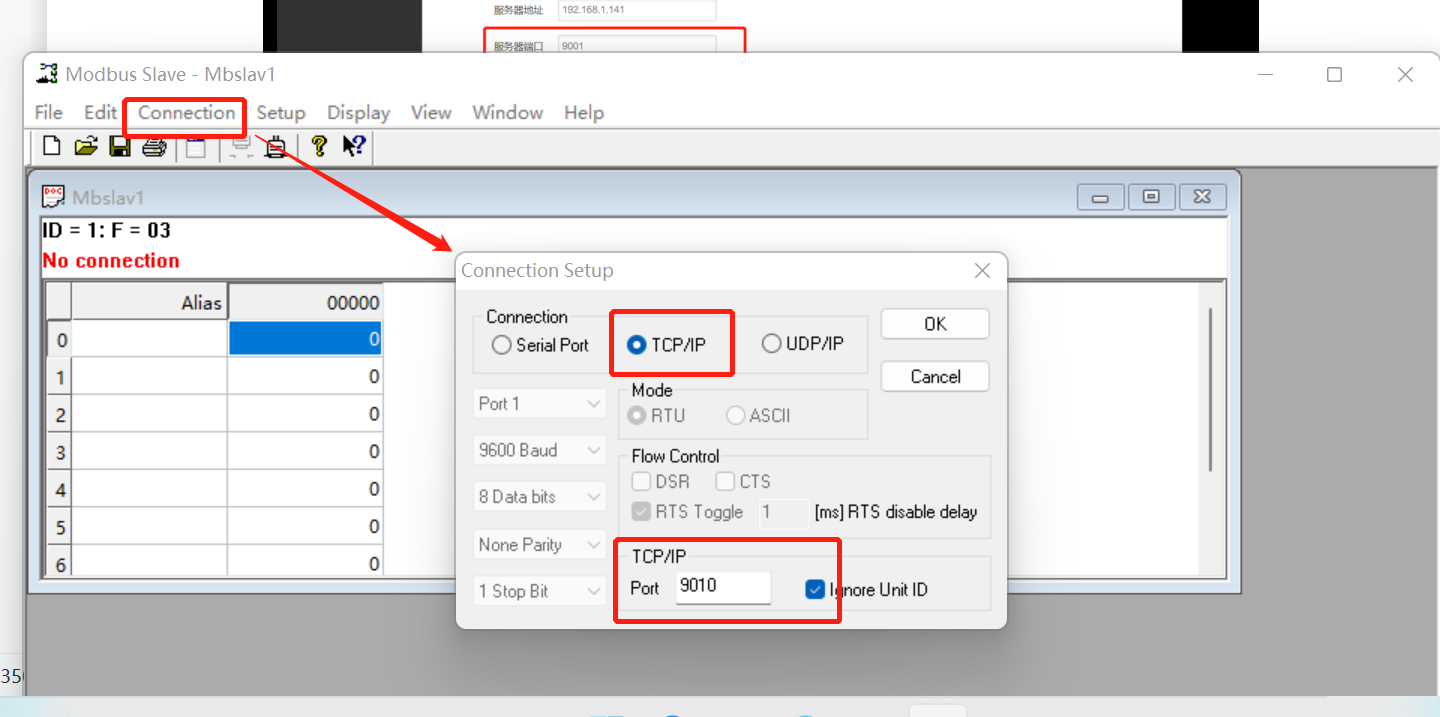
Task: Expand the 9600 Baud dropdown
Action: pyautogui.click(x=540, y=450)
